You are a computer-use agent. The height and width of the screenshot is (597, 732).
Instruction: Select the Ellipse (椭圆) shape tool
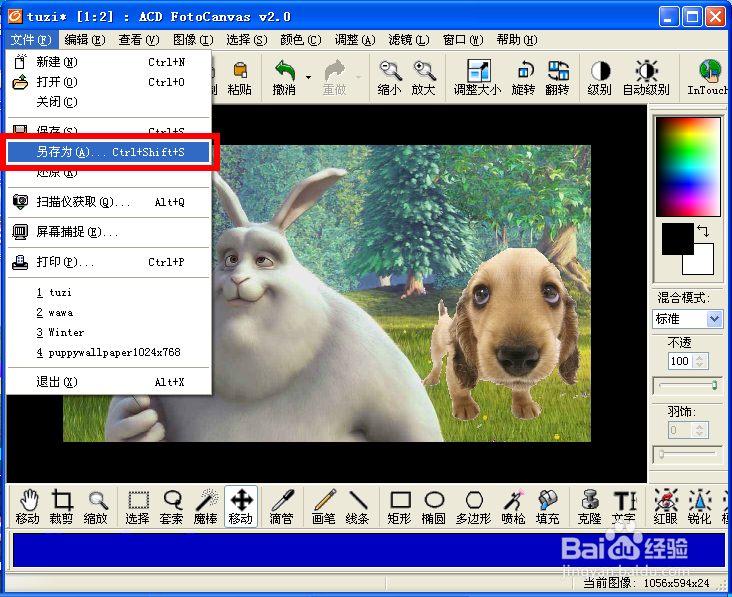434,507
